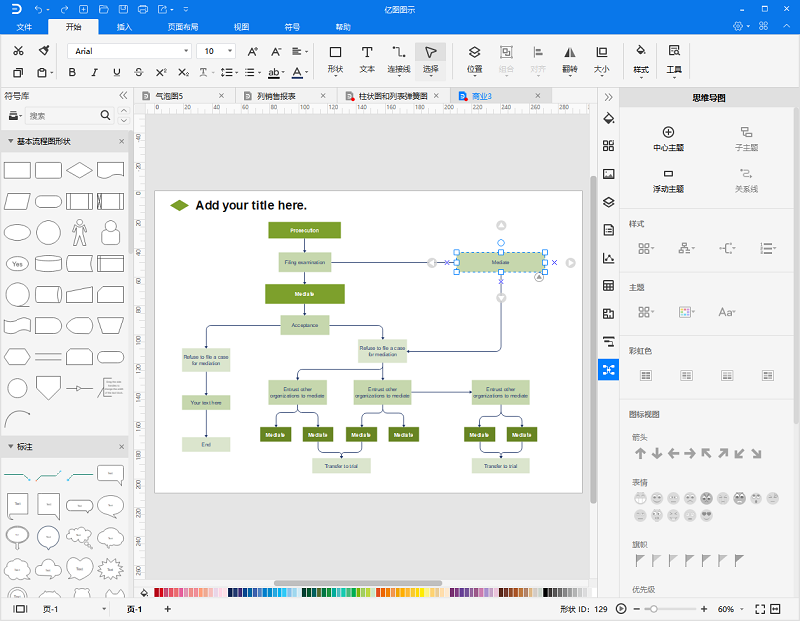
Task: Toggle underline formatting
Action: pos(117,72)
